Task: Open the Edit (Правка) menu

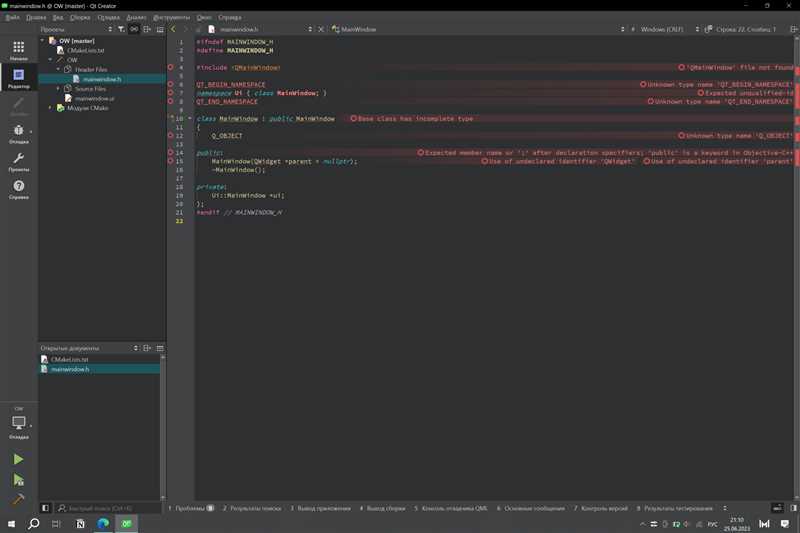Action: coord(36,17)
